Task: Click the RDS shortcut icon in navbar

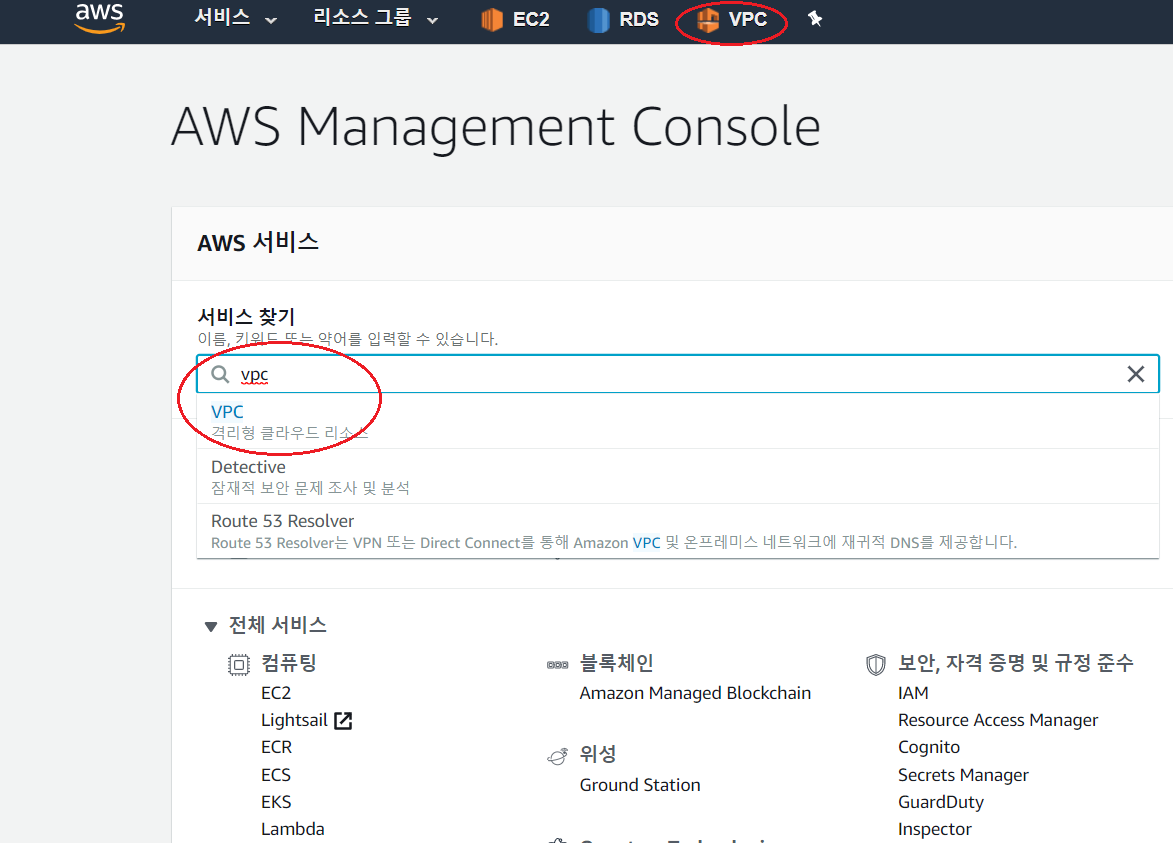Action: 598,19
